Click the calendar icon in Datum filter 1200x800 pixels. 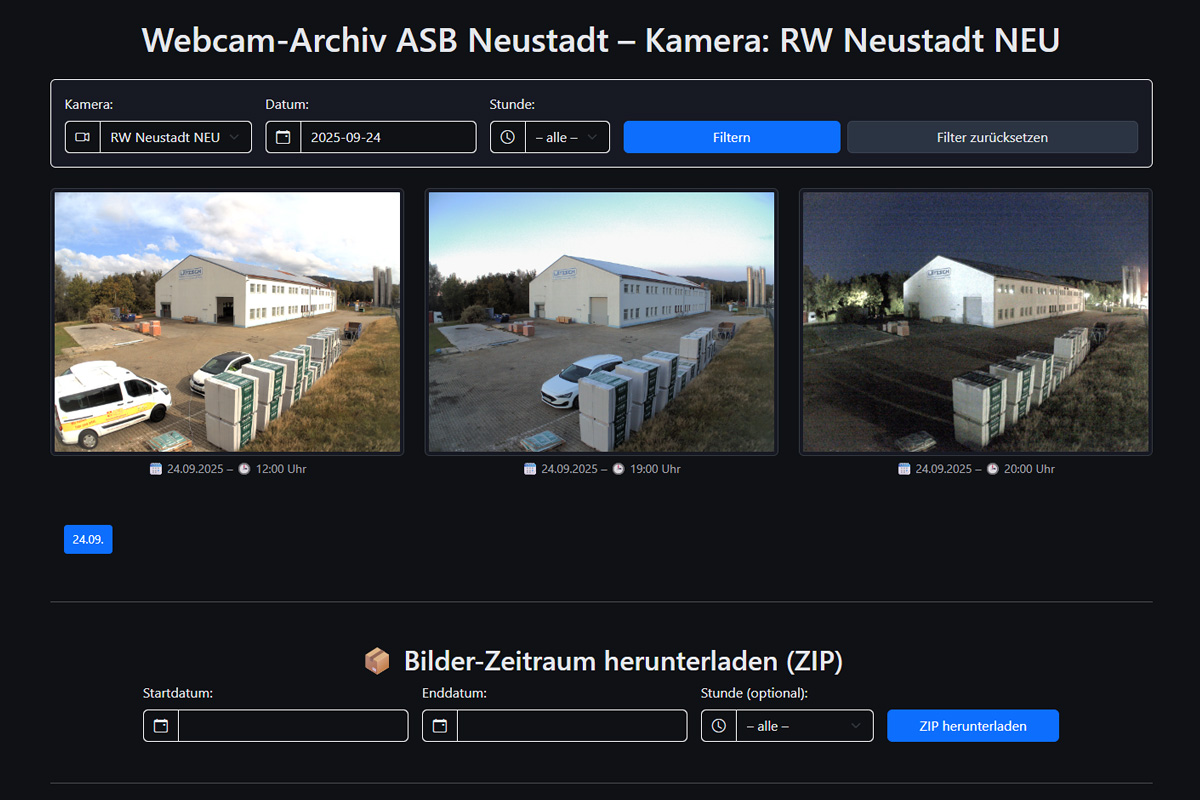pos(283,137)
